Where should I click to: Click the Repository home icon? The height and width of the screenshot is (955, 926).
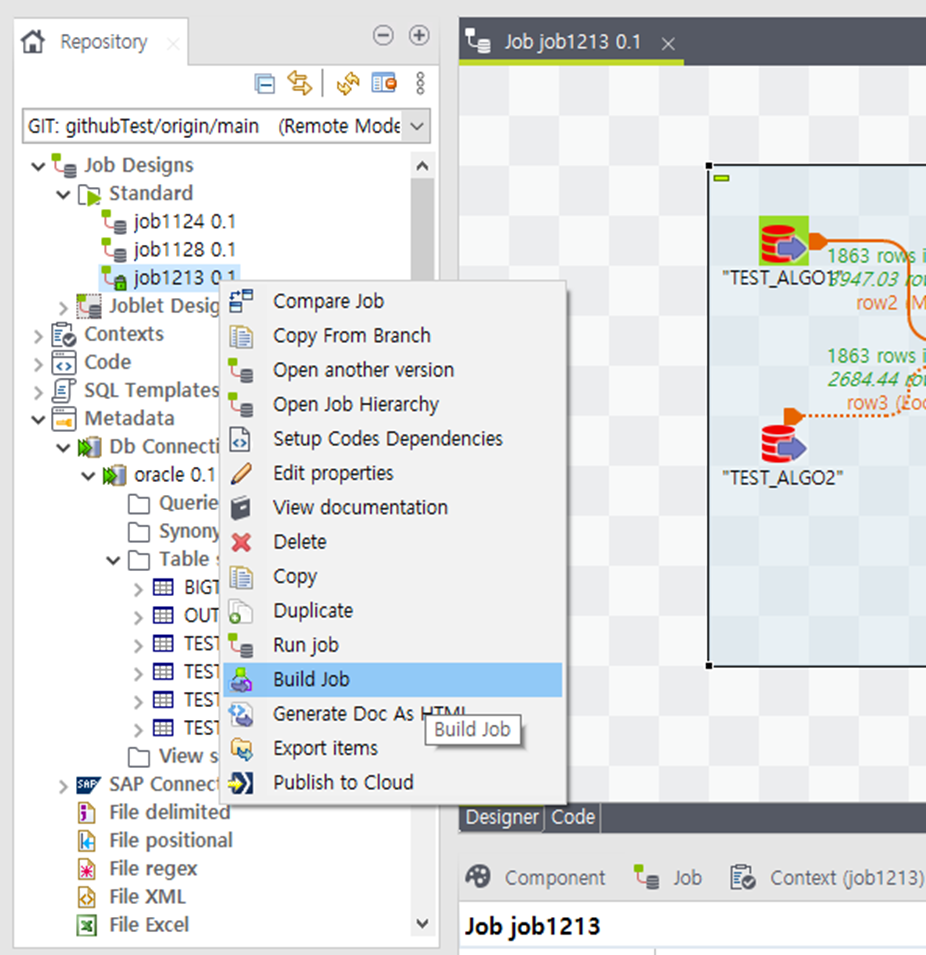(x=32, y=42)
